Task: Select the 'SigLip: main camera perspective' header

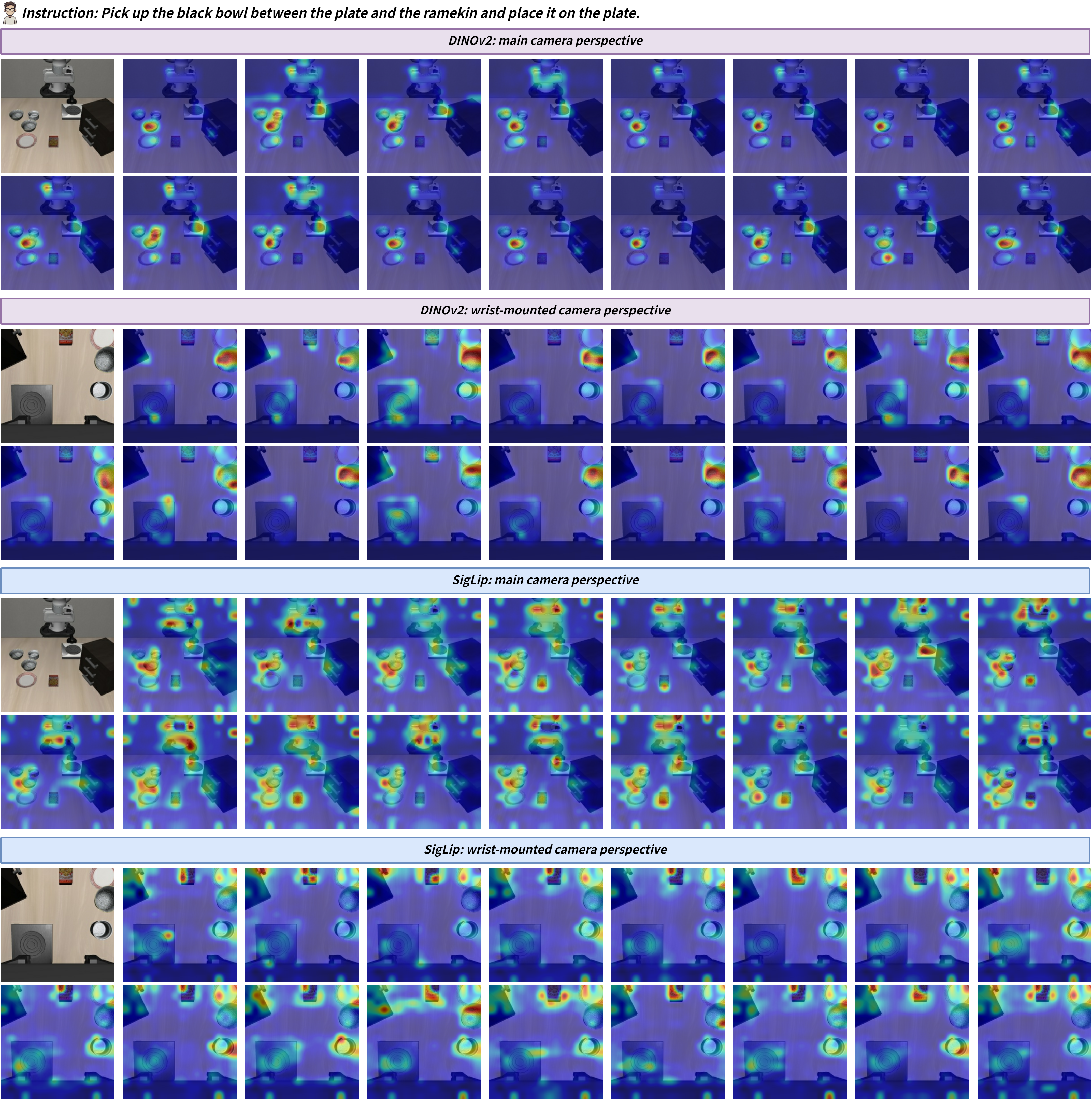Action: (x=545, y=580)
